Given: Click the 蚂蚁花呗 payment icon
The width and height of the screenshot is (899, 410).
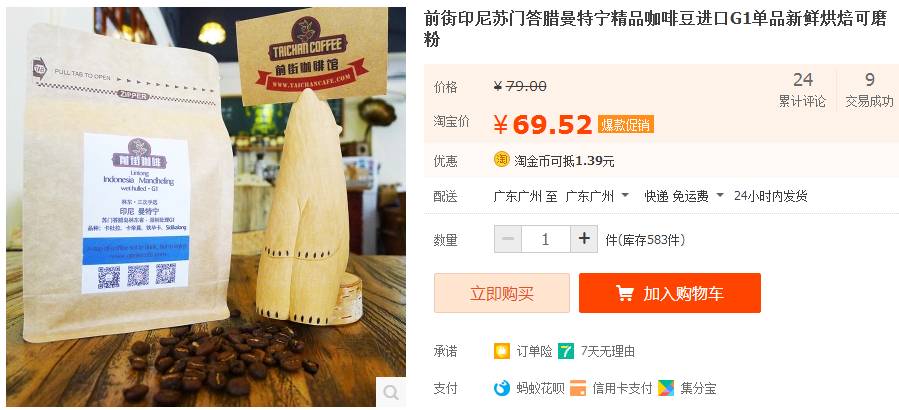Looking at the screenshot, I should pos(502,388).
